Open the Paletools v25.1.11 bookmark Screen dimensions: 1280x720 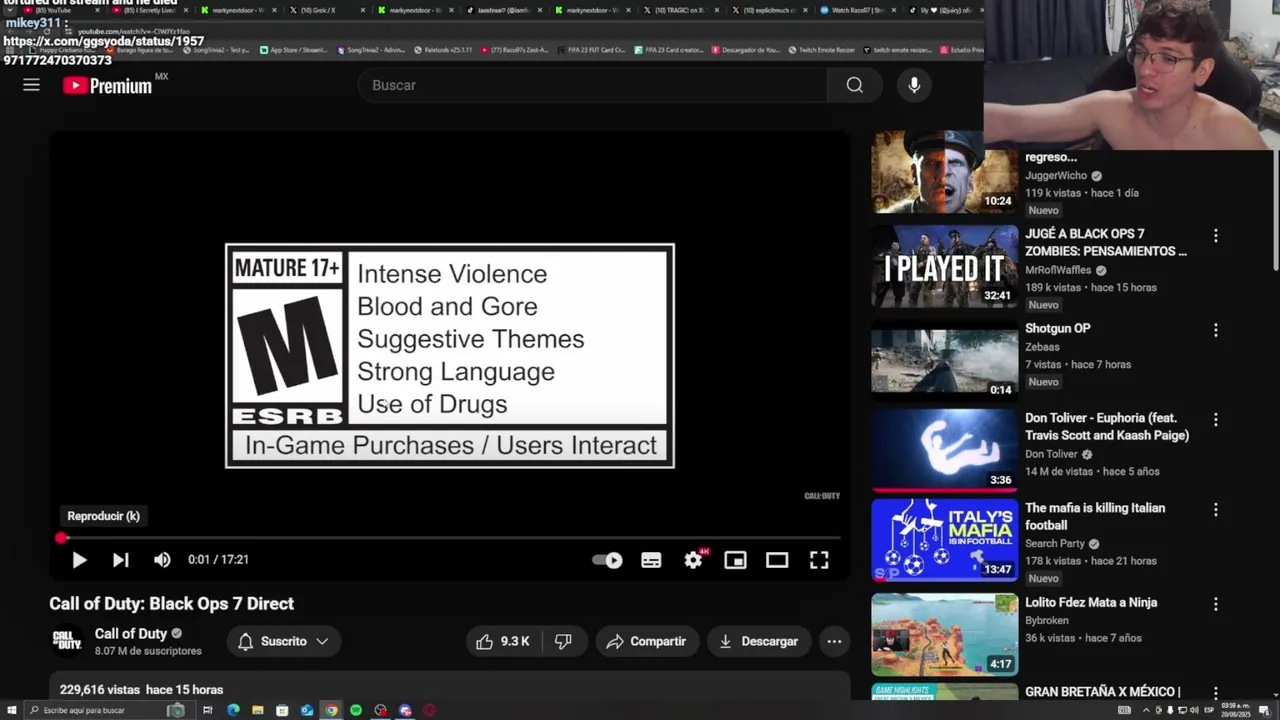pos(442,50)
